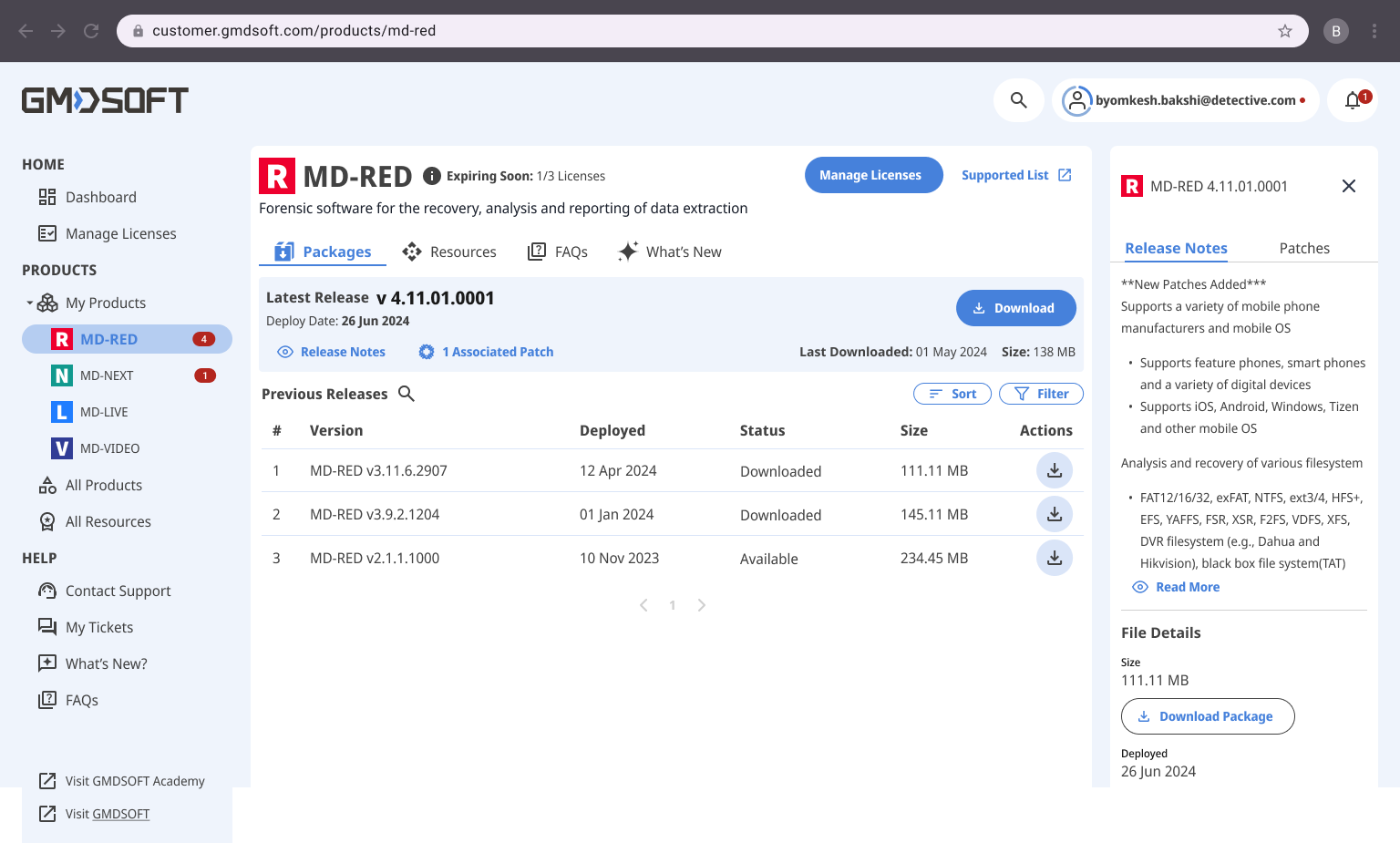This screenshot has height=843, width=1400.
Task: Reload the page in the browser
Action: (91, 31)
